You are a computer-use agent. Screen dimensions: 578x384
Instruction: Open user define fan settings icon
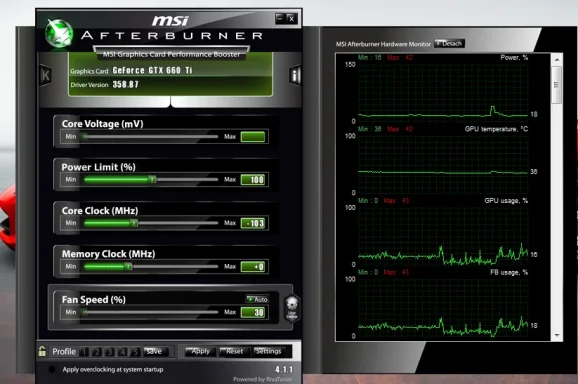pos(292,309)
